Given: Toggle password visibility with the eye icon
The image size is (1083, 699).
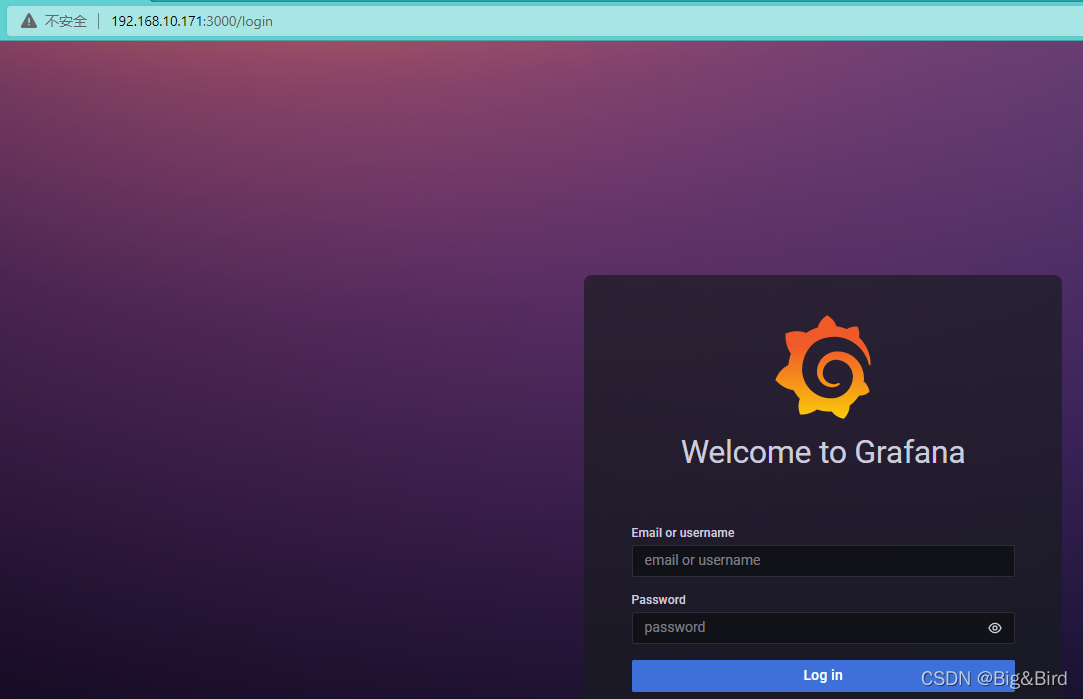Looking at the screenshot, I should coord(995,628).
